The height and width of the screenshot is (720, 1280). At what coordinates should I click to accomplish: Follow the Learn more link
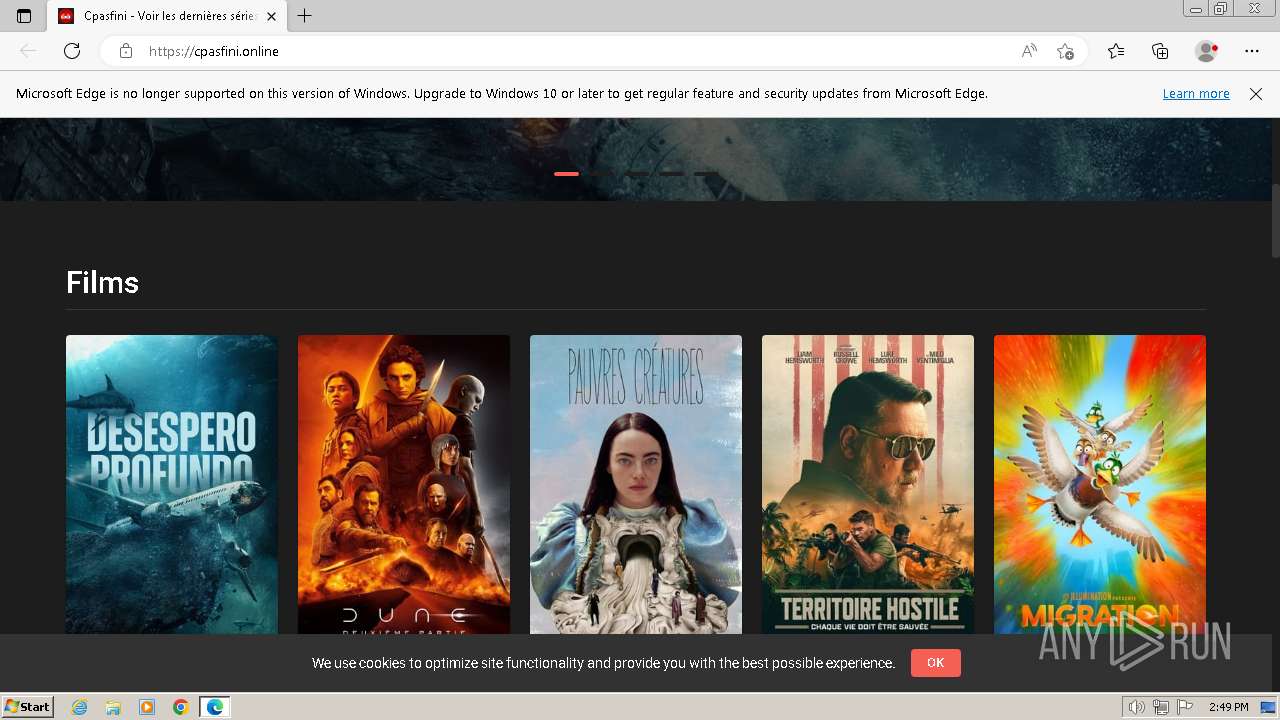tap(1196, 93)
